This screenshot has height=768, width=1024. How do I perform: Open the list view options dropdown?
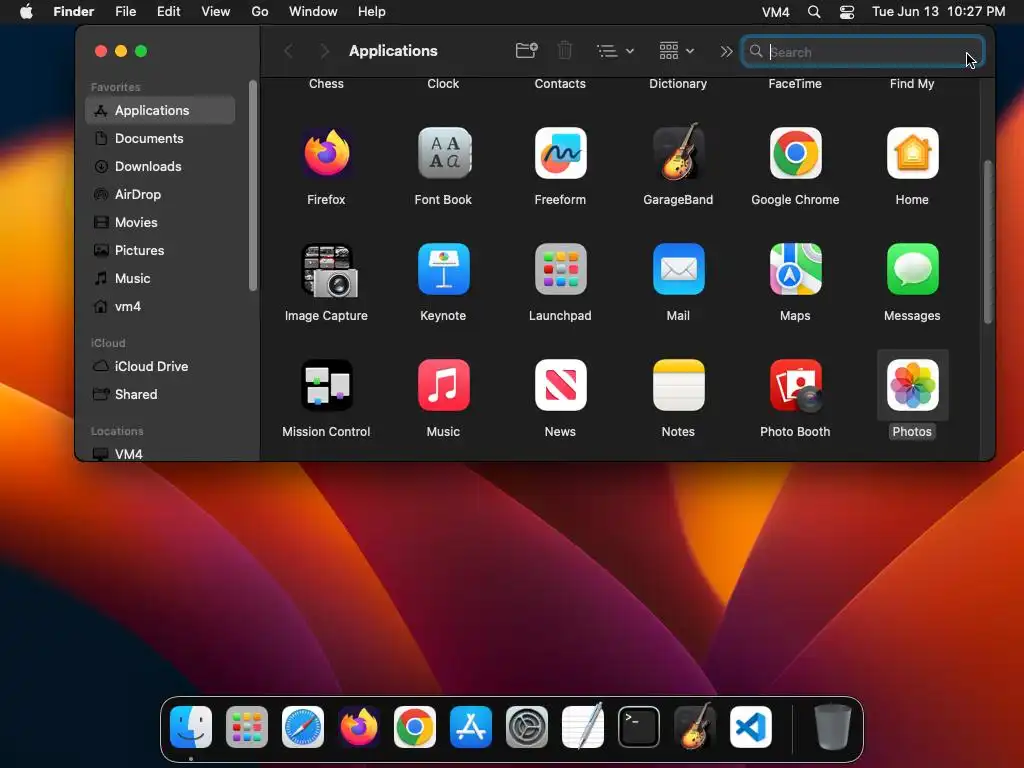pyautogui.click(x=615, y=51)
